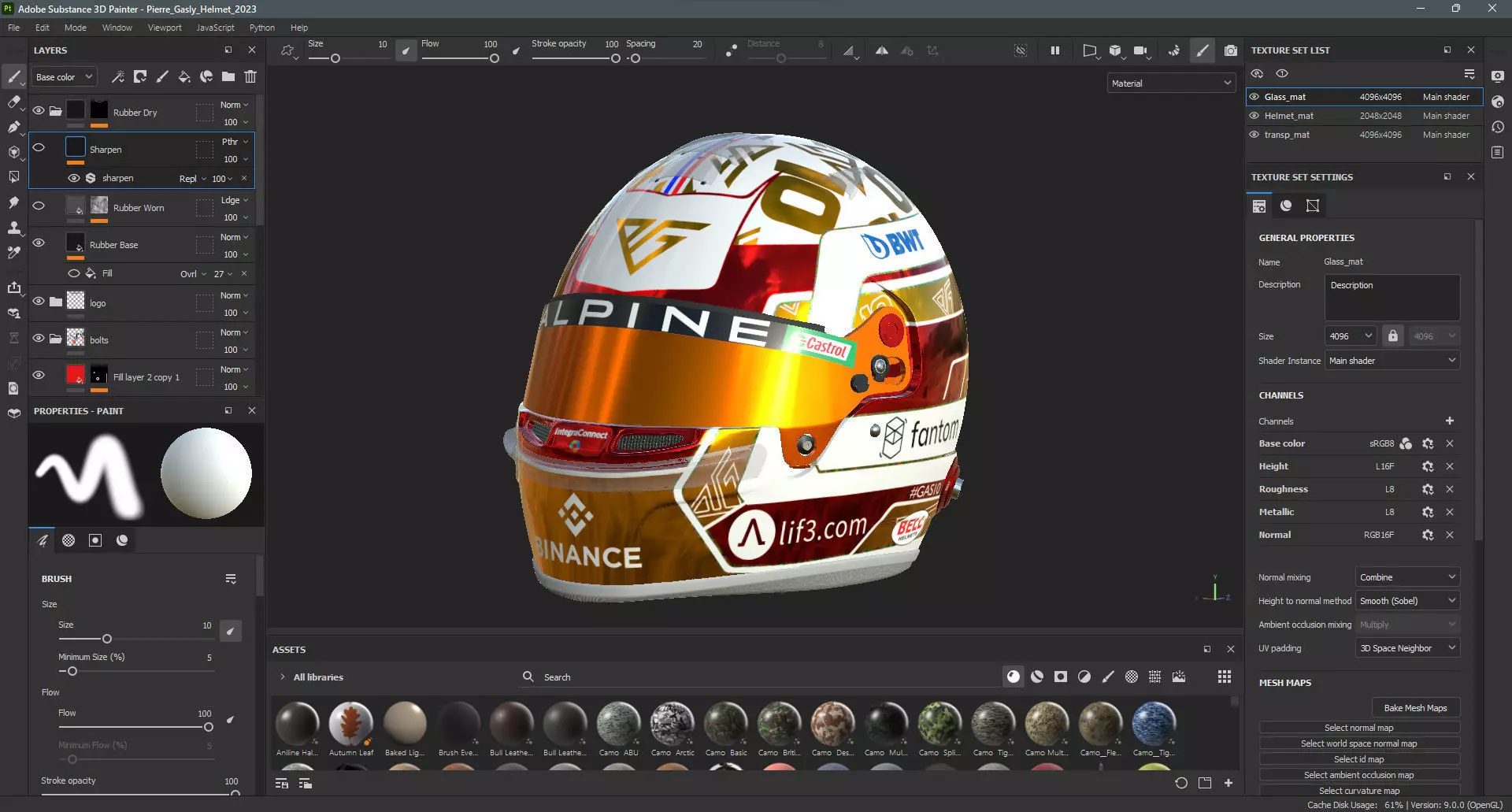Open the UV padding dropdown
This screenshot has width=1512, height=812.
1407,648
